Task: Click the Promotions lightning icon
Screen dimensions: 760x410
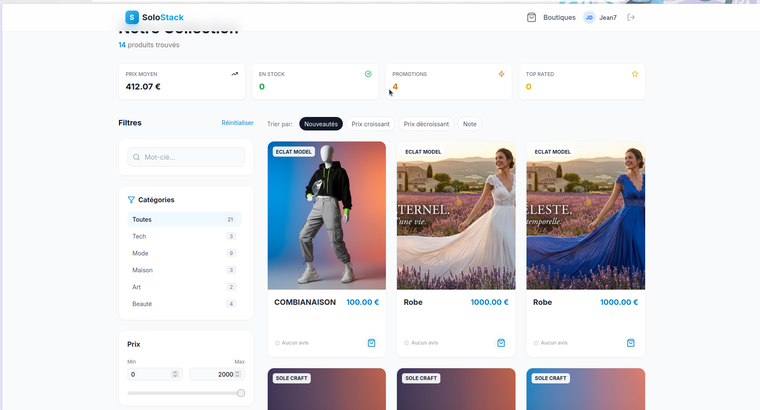Action: [x=501, y=74]
